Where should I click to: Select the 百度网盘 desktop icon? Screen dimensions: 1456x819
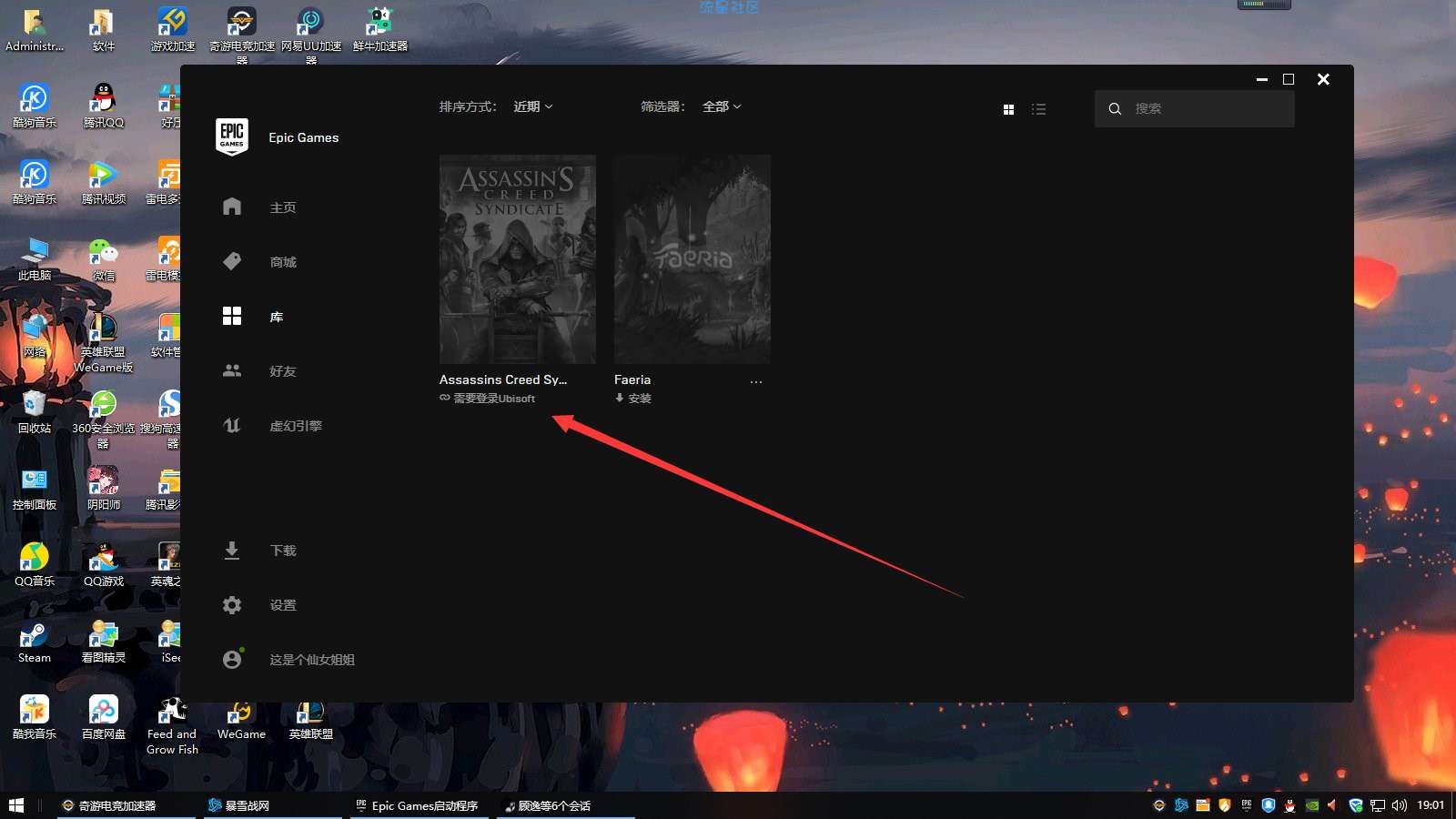[x=104, y=717]
